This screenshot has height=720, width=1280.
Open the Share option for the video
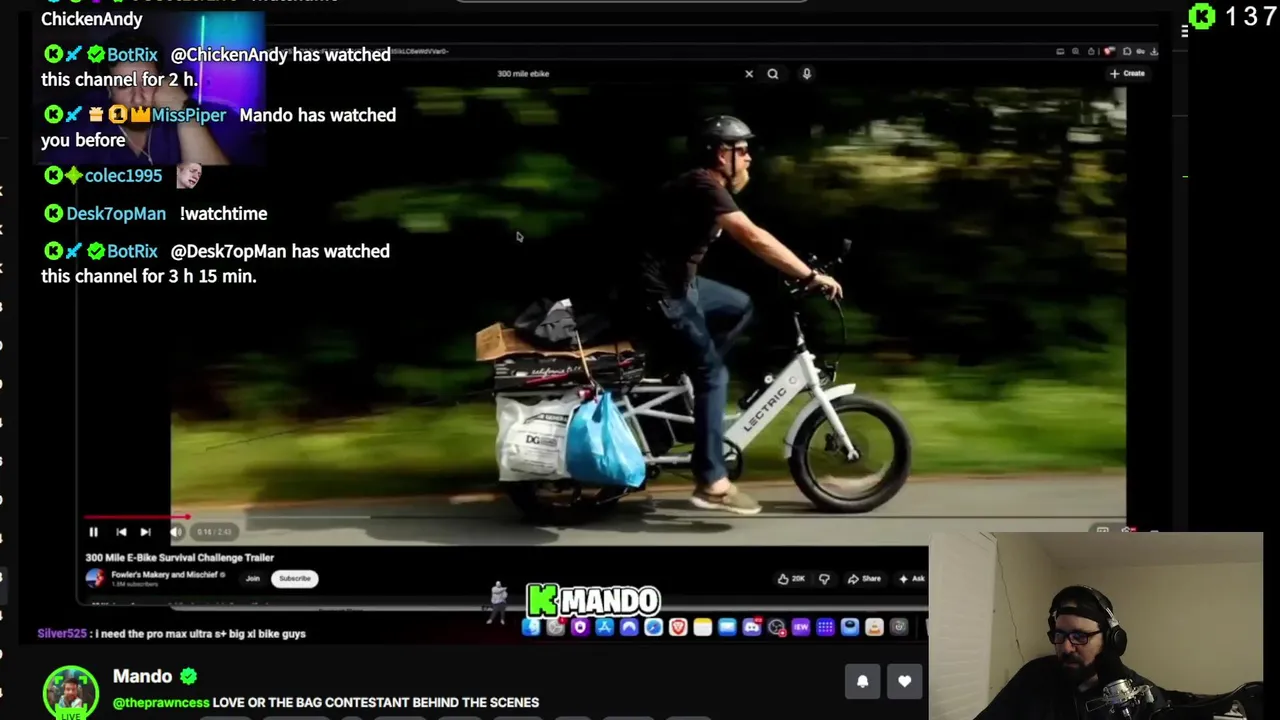pos(864,578)
